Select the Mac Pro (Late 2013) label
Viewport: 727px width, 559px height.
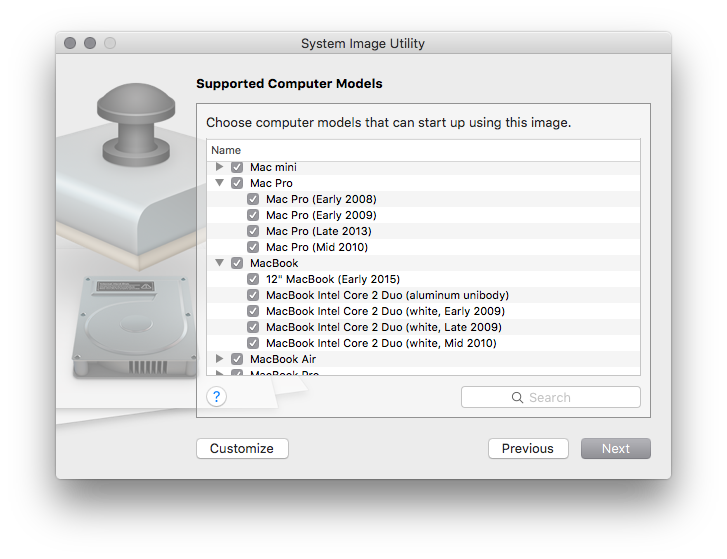coord(319,231)
